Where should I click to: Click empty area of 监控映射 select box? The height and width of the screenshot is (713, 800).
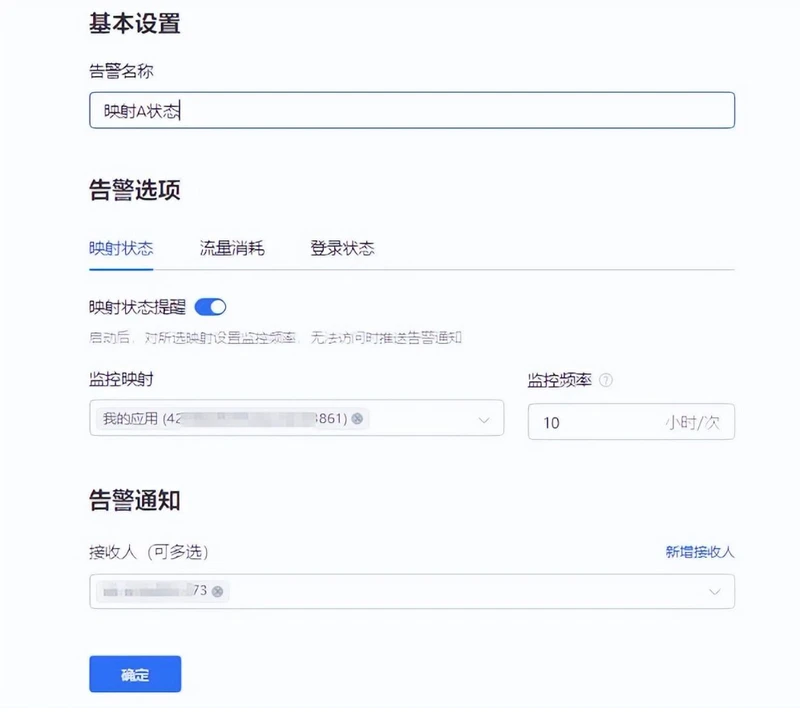tap(422, 418)
